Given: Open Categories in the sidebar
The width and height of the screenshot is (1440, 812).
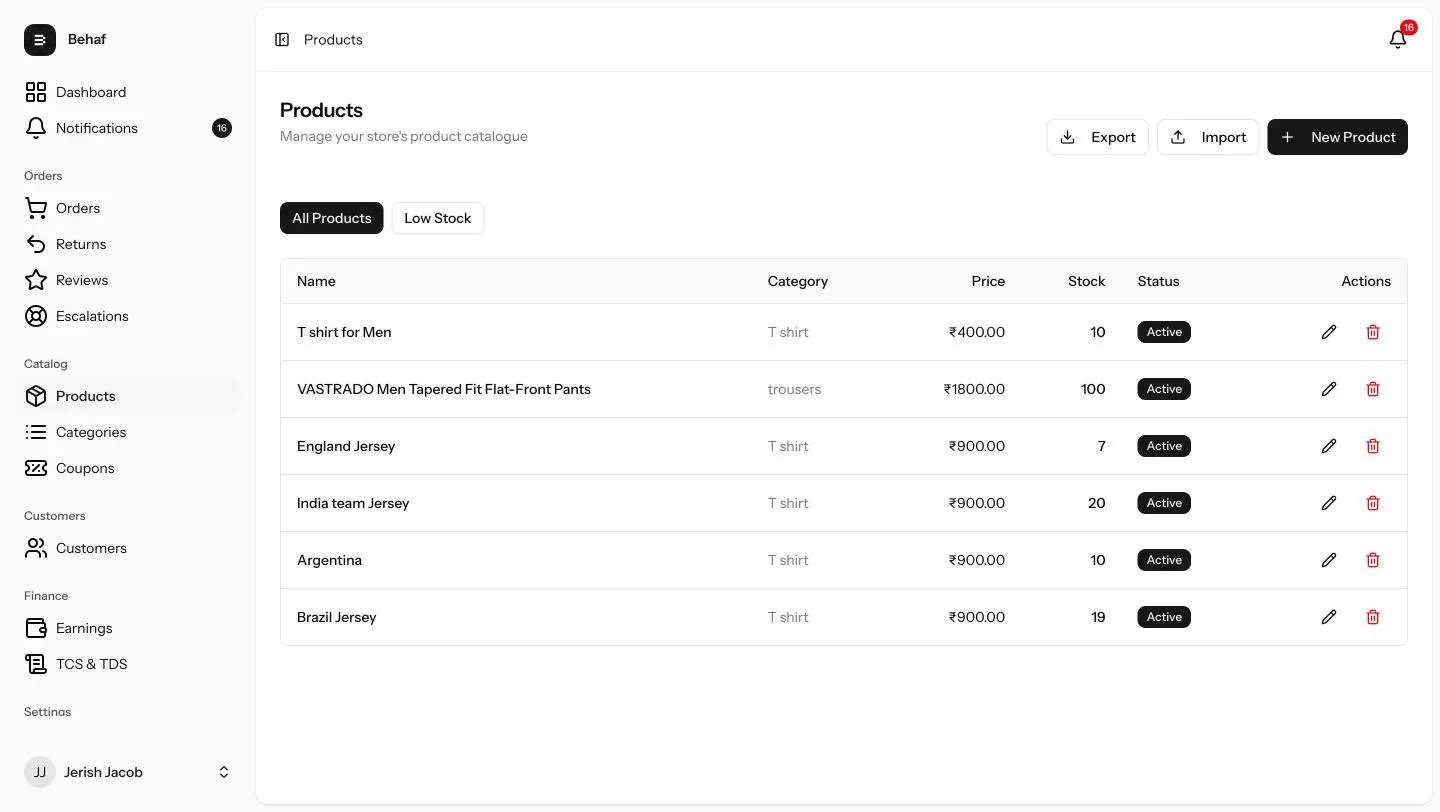Looking at the screenshot, I should coord(128,432).
